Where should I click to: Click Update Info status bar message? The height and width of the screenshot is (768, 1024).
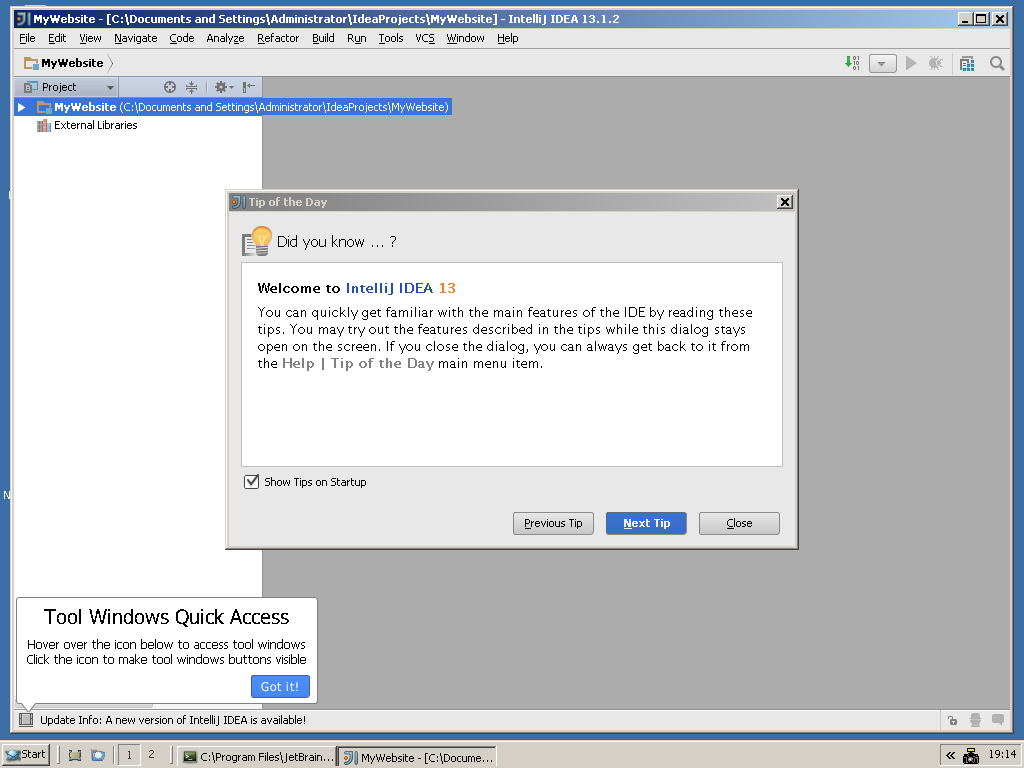pos(173,720)
